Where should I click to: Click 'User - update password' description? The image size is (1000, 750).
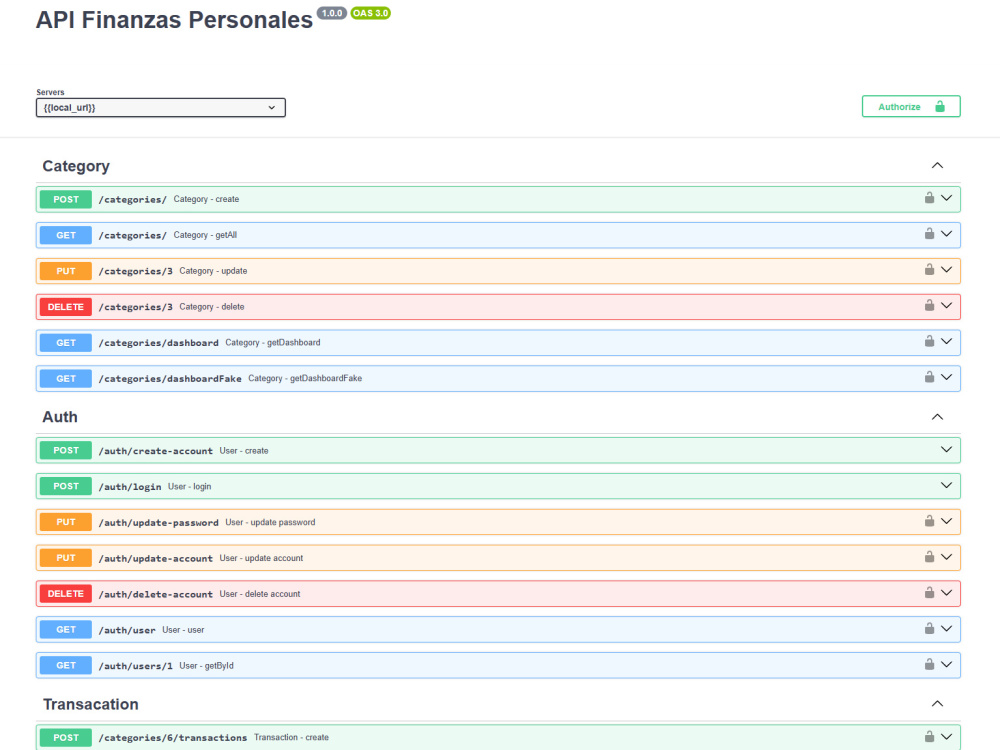coord(270,522)
